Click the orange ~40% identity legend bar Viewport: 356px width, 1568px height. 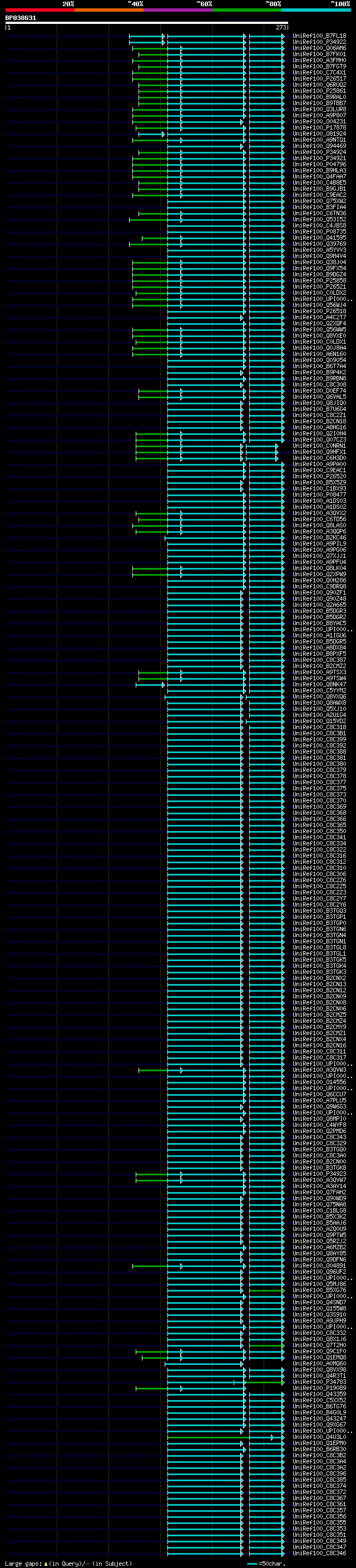pyautogui.click(x=109, y=10)
